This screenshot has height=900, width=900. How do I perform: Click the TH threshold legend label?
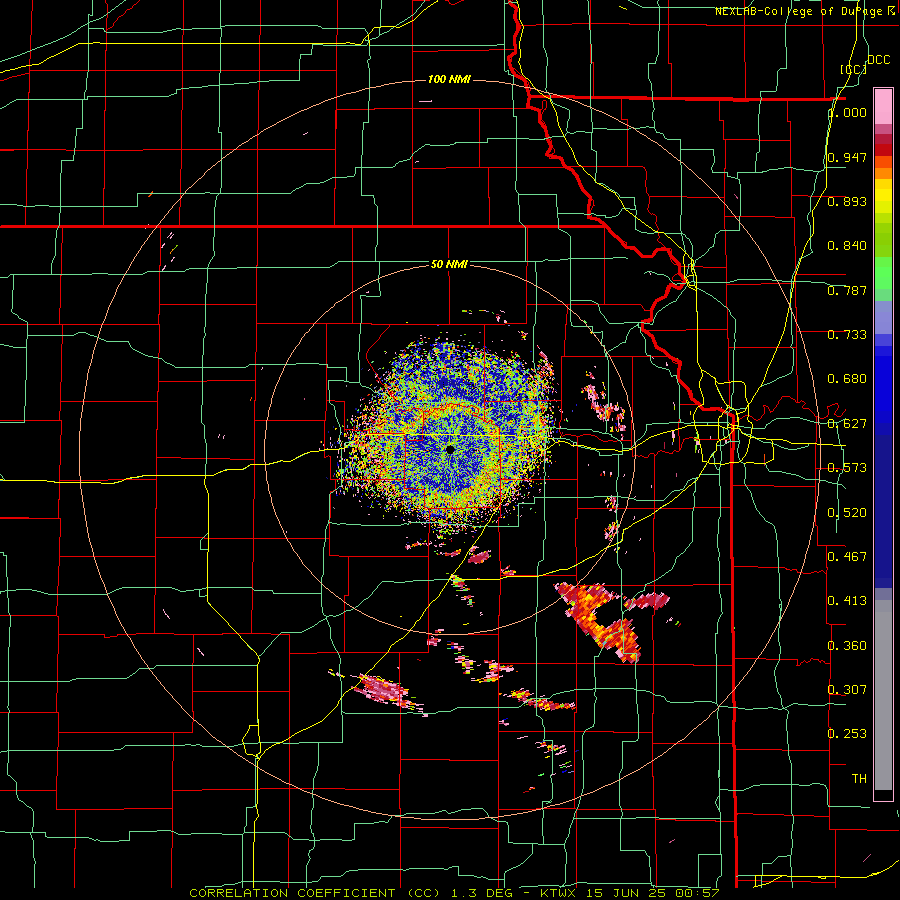click(859, 779)
